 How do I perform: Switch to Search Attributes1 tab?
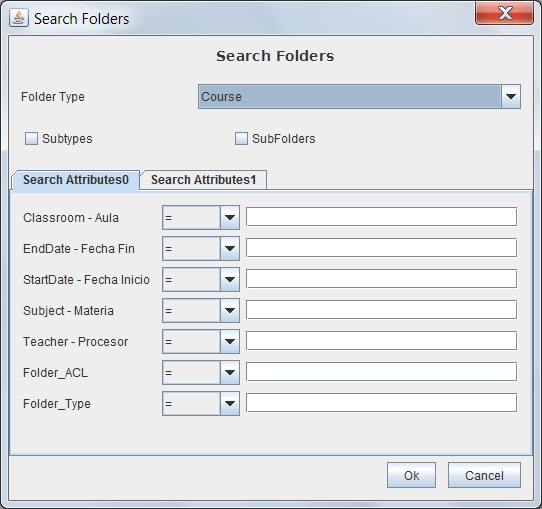click(204, 180)
